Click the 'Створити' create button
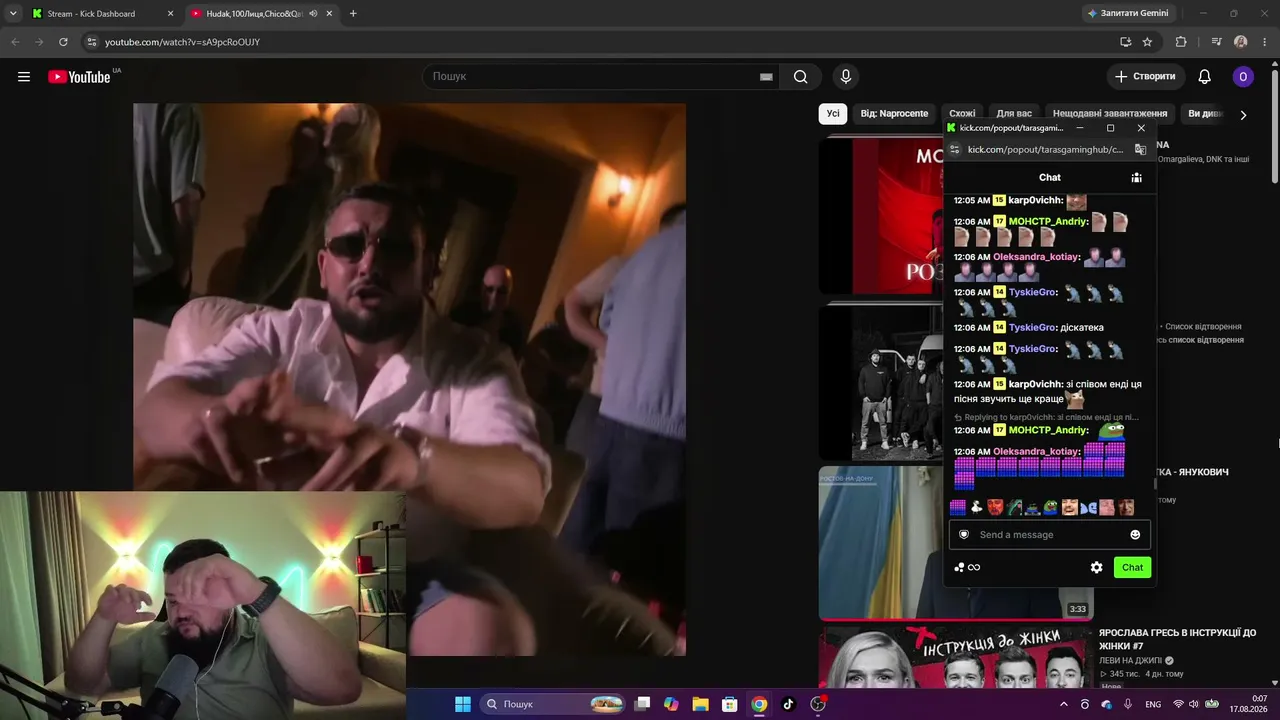The image size is (1280, 720). (x=1145, y=77)
